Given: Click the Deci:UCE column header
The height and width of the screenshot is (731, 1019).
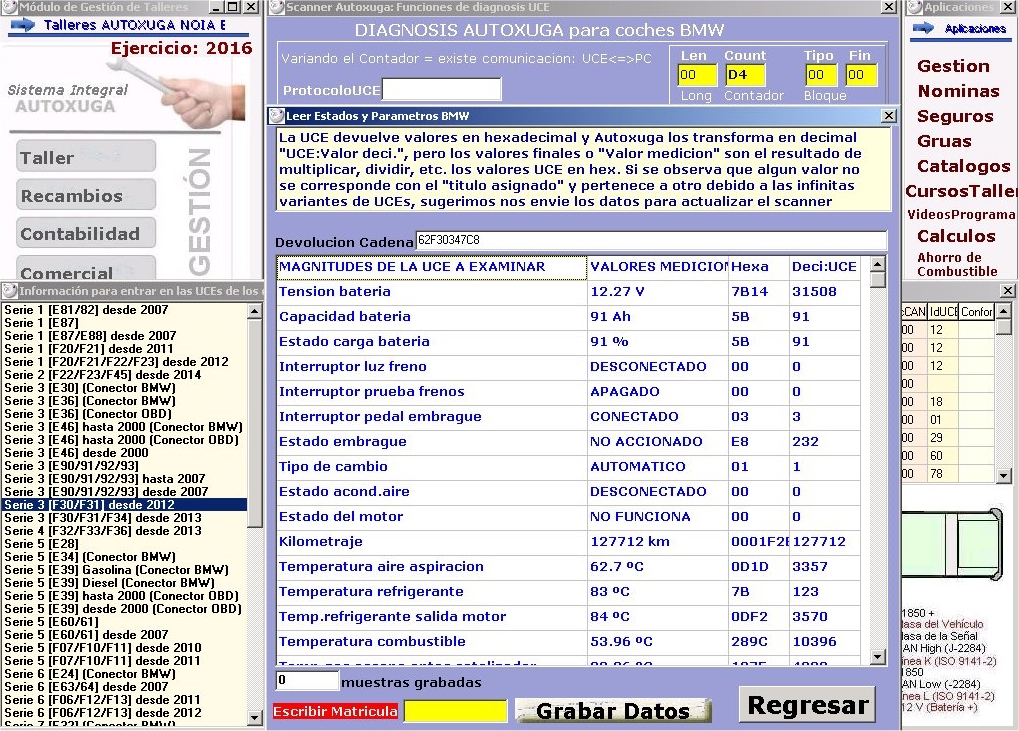Looking at the screenshot, I should [824, 267].
